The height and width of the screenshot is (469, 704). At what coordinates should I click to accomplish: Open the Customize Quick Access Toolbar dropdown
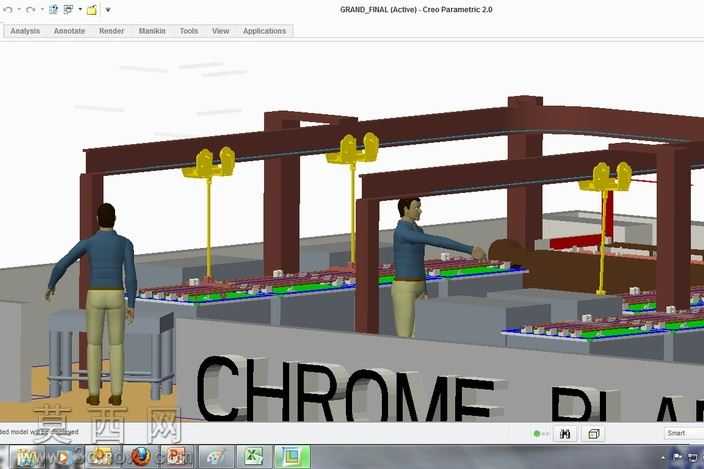(x=108, y=9)
